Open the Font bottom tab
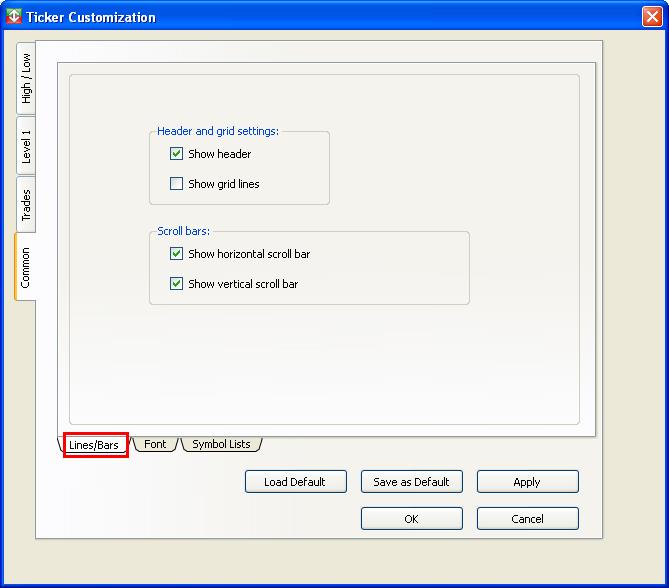The image size is (669, 588). (155, 444)
